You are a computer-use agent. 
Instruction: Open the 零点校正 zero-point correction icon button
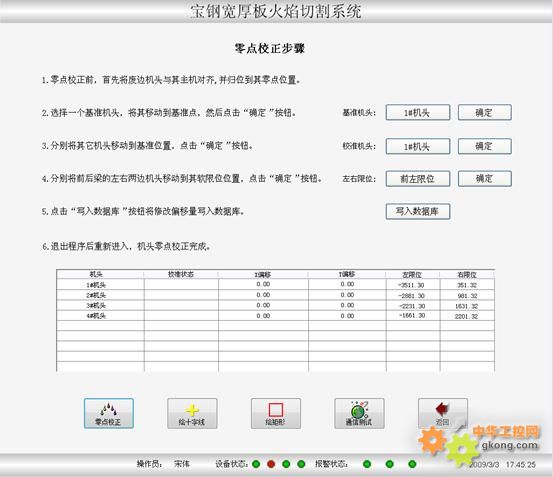tap(109, 413)
